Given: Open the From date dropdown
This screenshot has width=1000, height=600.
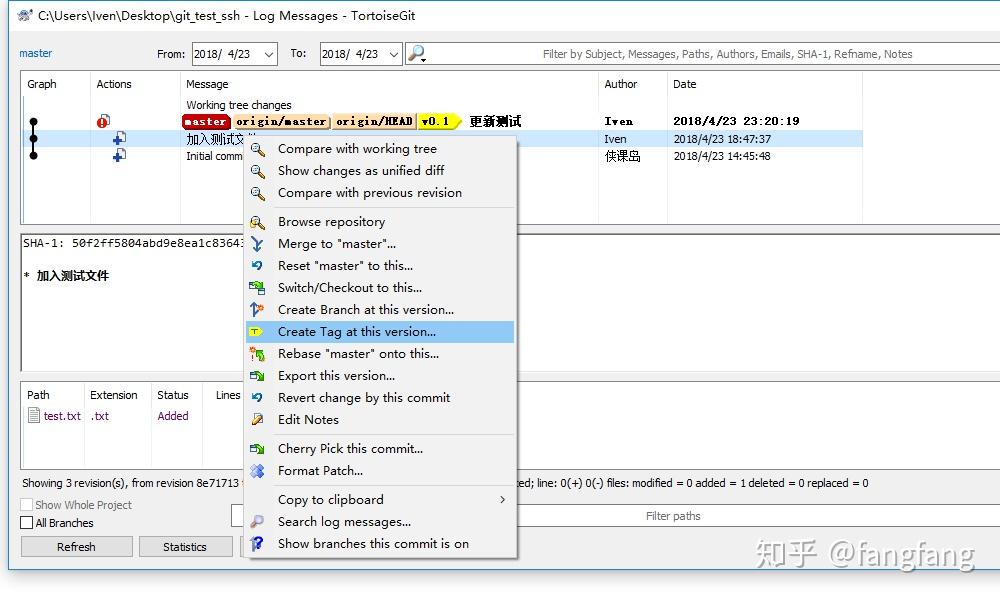Looking at the screenshot, I should click(269, 54).
